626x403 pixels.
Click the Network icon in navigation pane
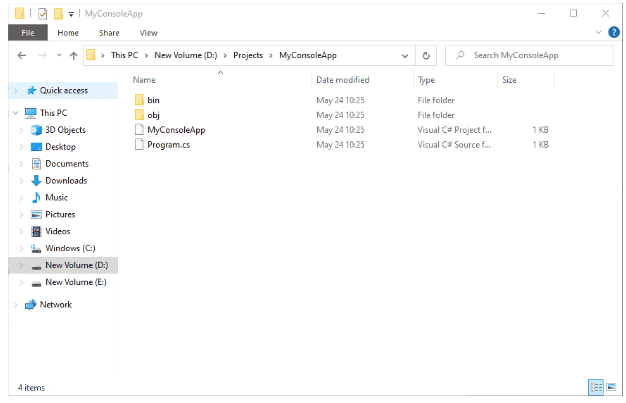click(x=31, y=305)
